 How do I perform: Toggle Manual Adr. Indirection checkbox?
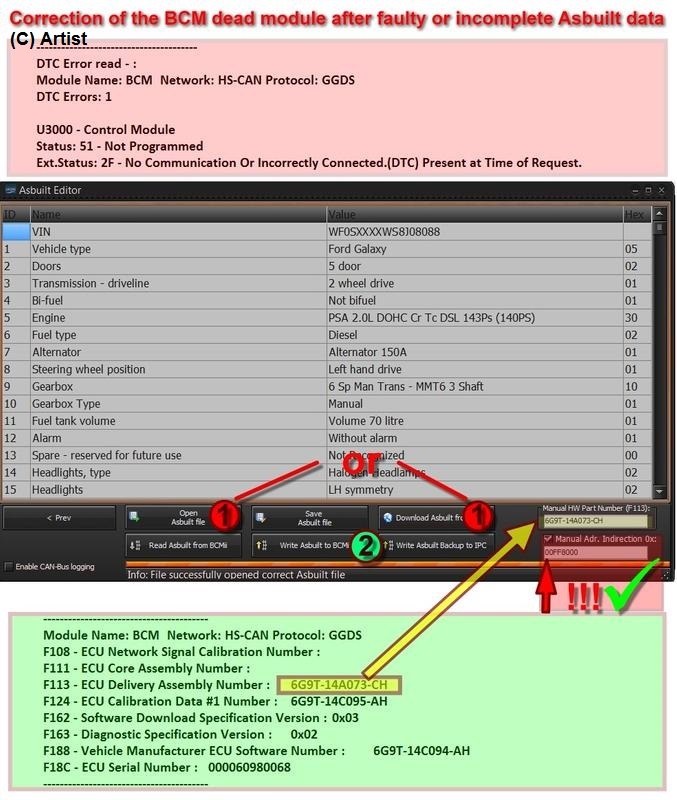[x=547, y=539]
